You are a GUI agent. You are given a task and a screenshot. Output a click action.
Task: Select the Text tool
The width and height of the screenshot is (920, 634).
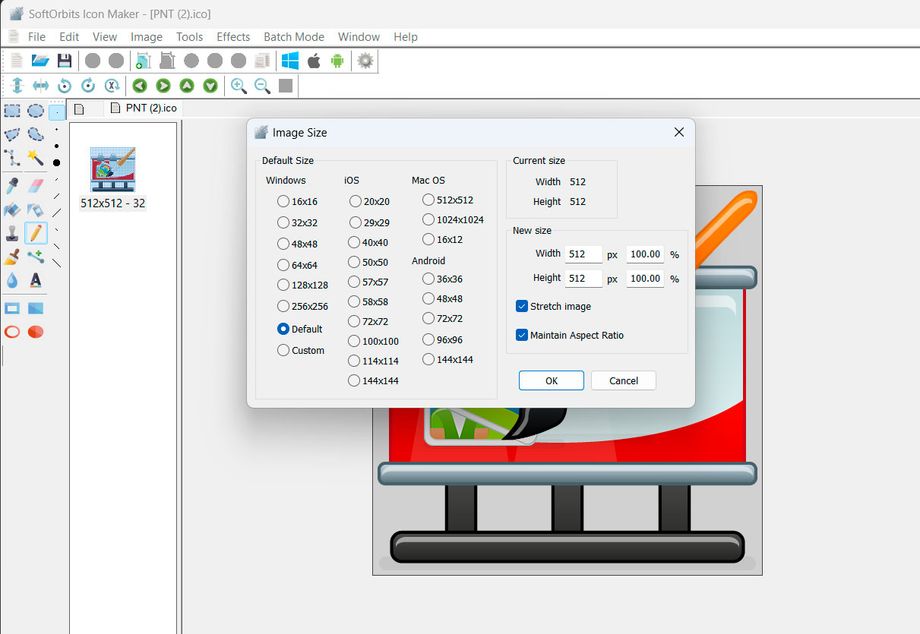click(37, 280)
